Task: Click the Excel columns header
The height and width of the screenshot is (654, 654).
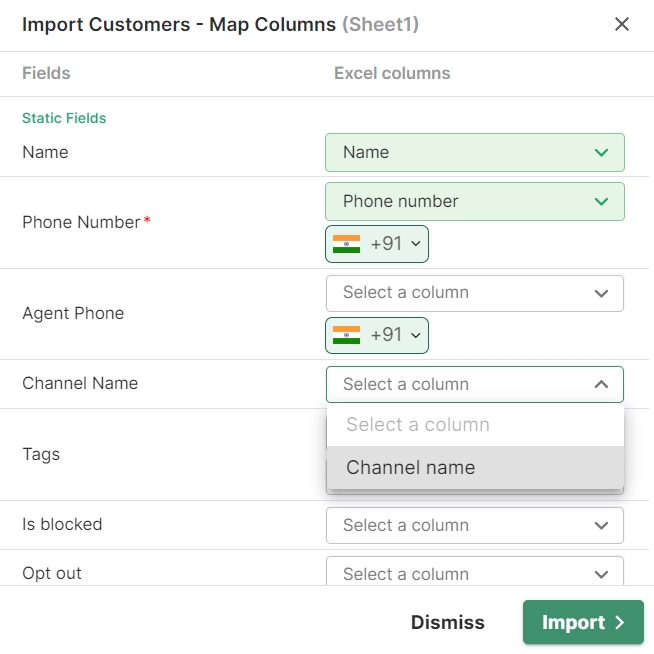Action: point(392,73)
